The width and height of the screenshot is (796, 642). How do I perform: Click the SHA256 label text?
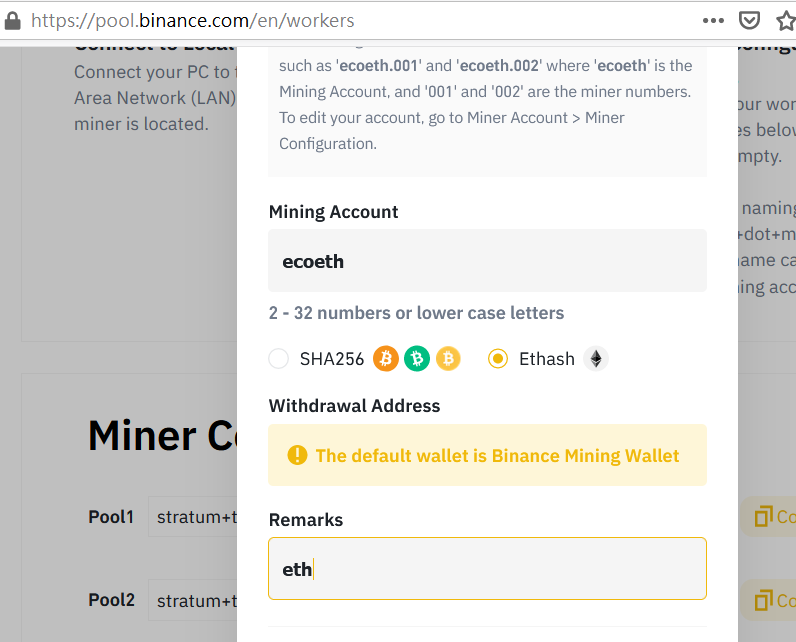[332, 359]
